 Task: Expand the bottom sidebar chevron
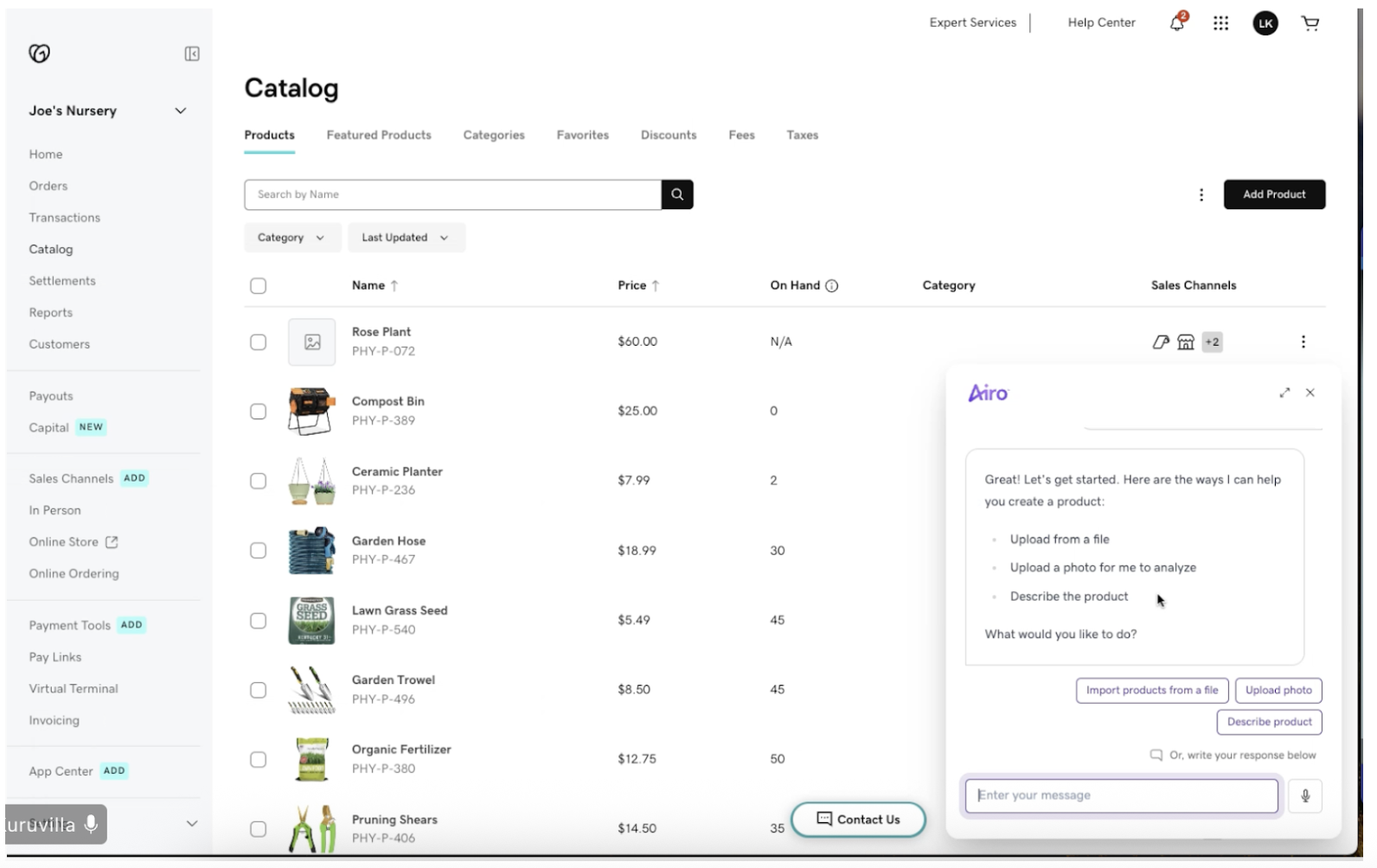point(192,824)
